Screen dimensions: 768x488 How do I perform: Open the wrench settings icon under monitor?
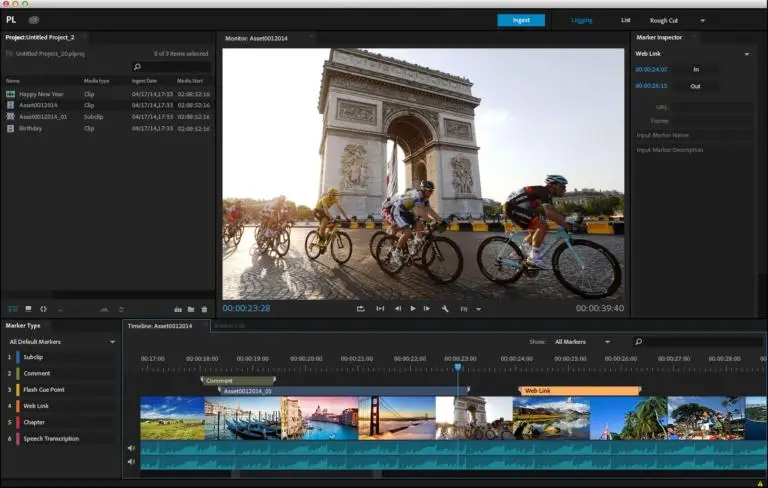[x=445, y=309]
